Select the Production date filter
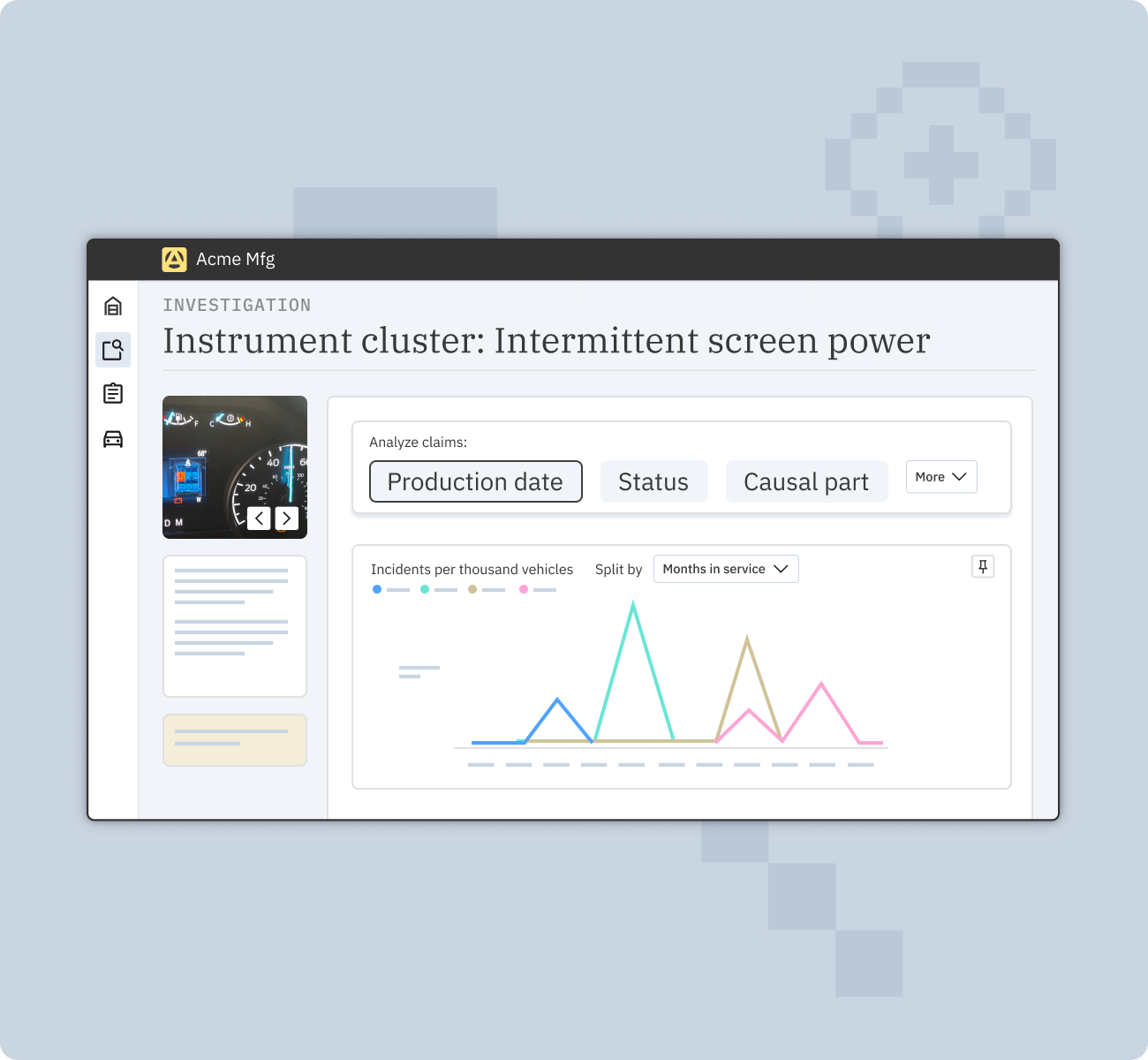 tap(476, 481)
